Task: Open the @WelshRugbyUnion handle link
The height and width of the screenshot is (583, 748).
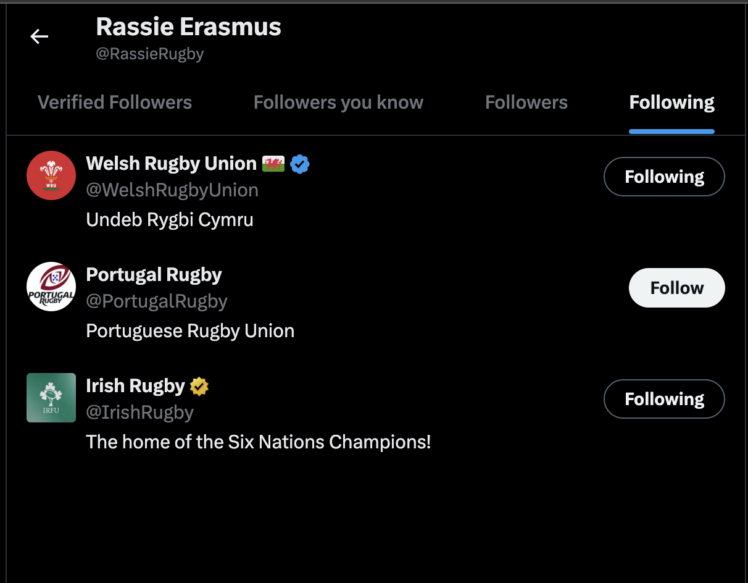Action: coord(172,190)
